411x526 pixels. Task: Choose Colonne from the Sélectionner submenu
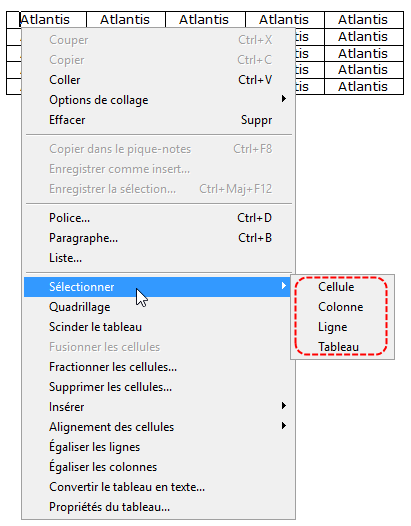(341, 307)
